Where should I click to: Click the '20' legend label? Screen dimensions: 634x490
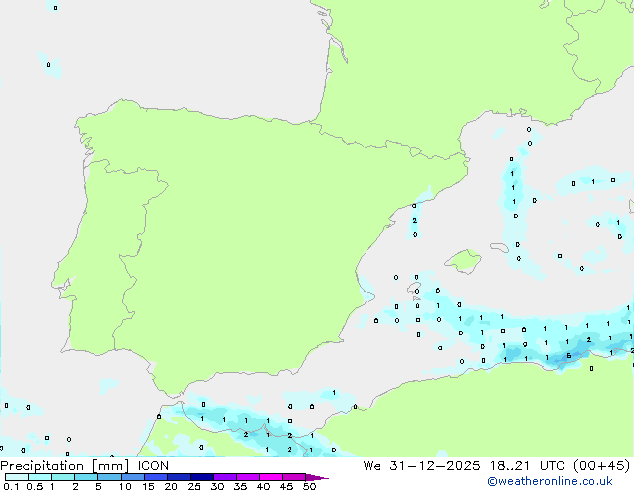[171, 486]
